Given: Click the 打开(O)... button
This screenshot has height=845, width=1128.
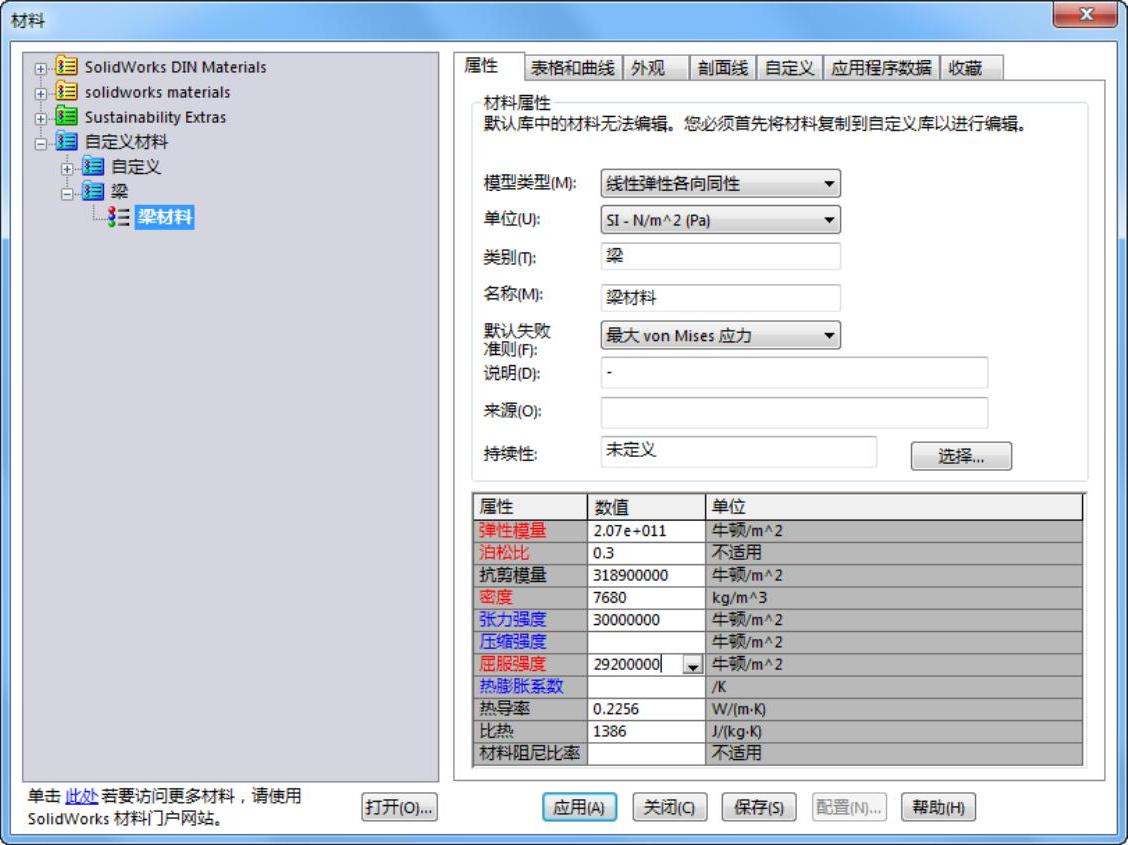Looking at the screenshot, I should click(x=399, y=807).
